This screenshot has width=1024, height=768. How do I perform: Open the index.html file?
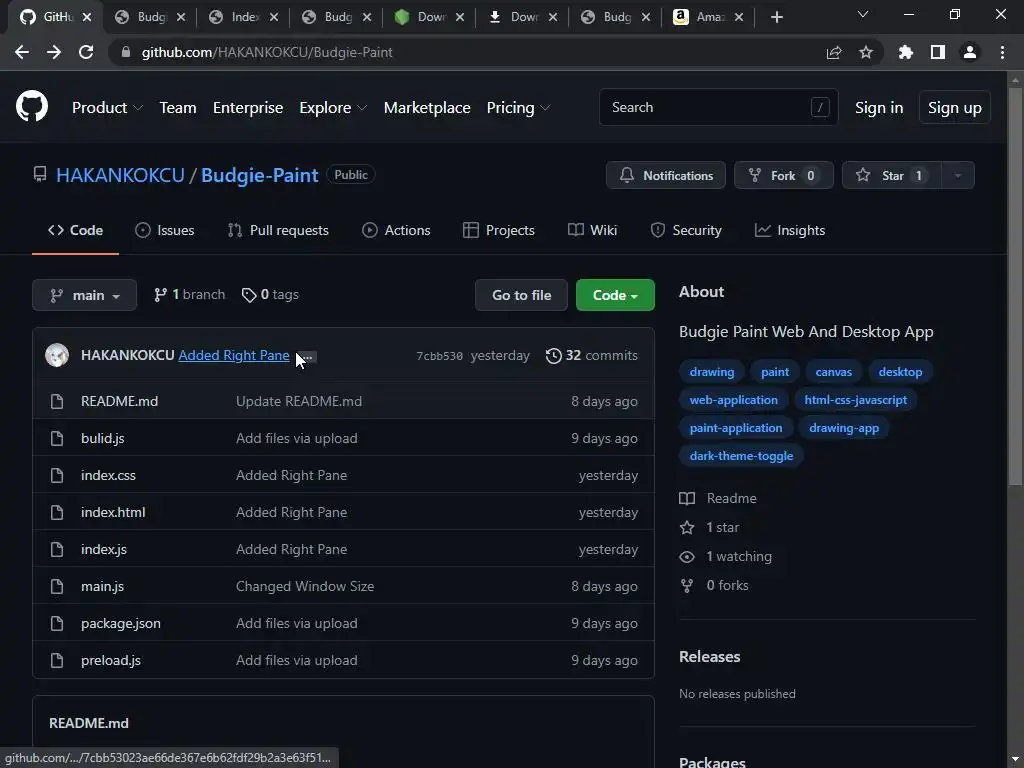[x=113, y=513]
